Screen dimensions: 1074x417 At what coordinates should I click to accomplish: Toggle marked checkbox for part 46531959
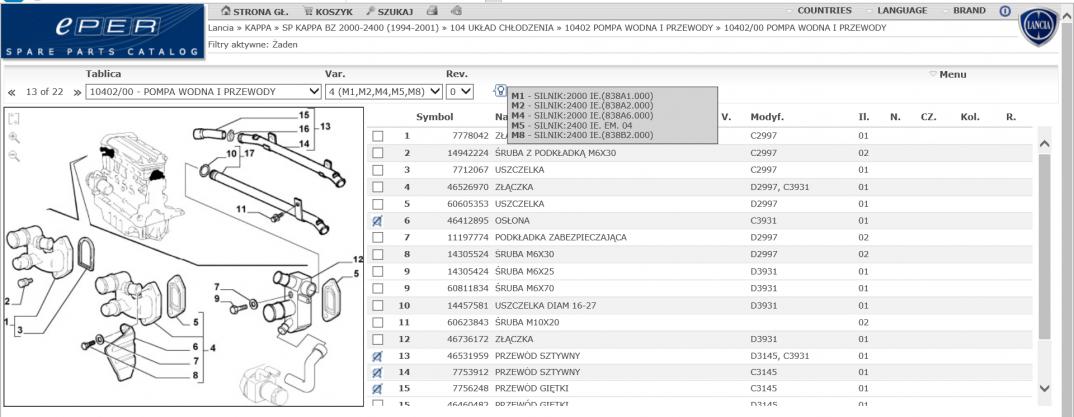click(x=377, y=356)
